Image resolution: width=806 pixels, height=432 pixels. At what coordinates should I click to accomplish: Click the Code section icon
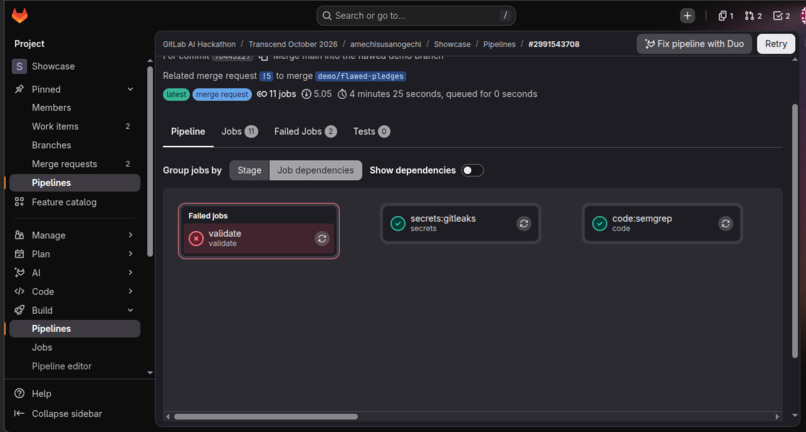tap(19, 291)
